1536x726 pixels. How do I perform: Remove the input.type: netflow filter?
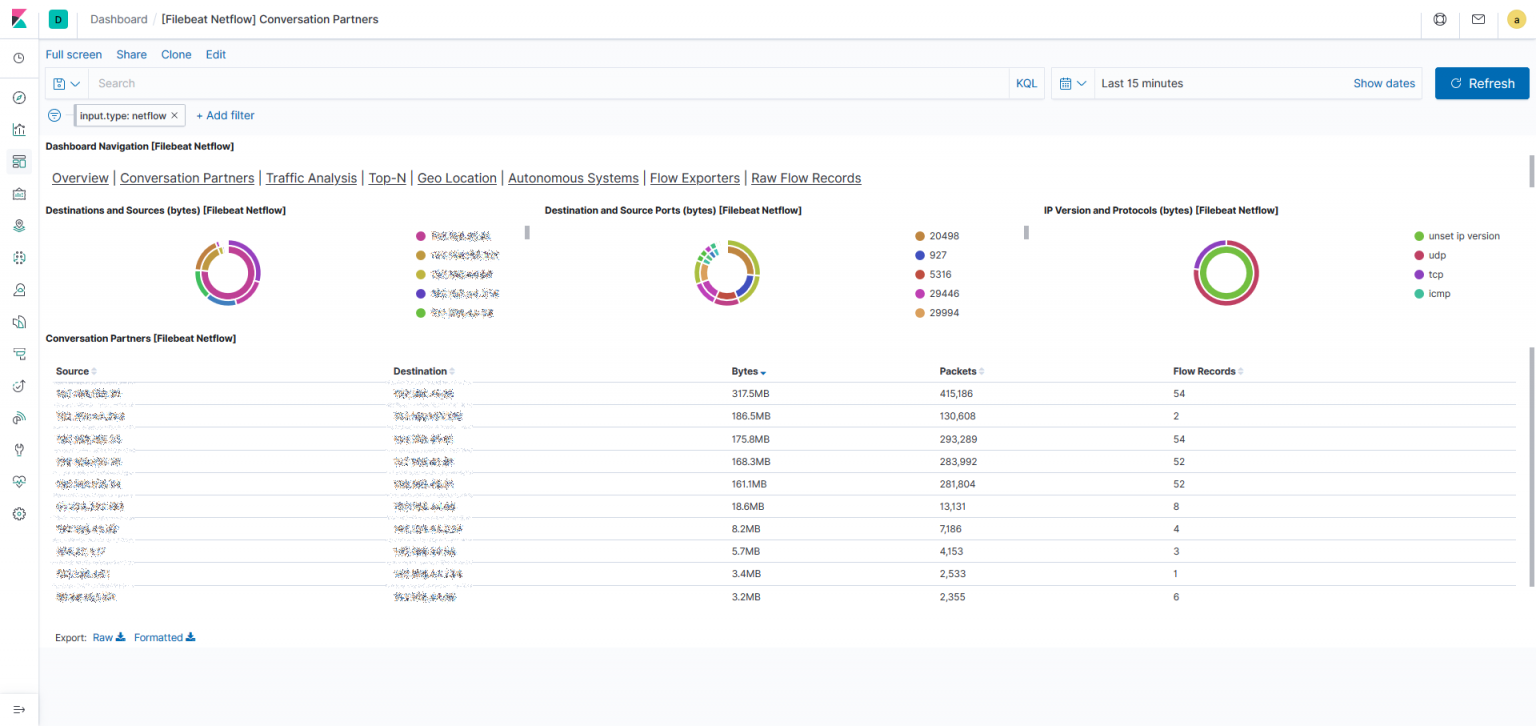pos(174,116)
